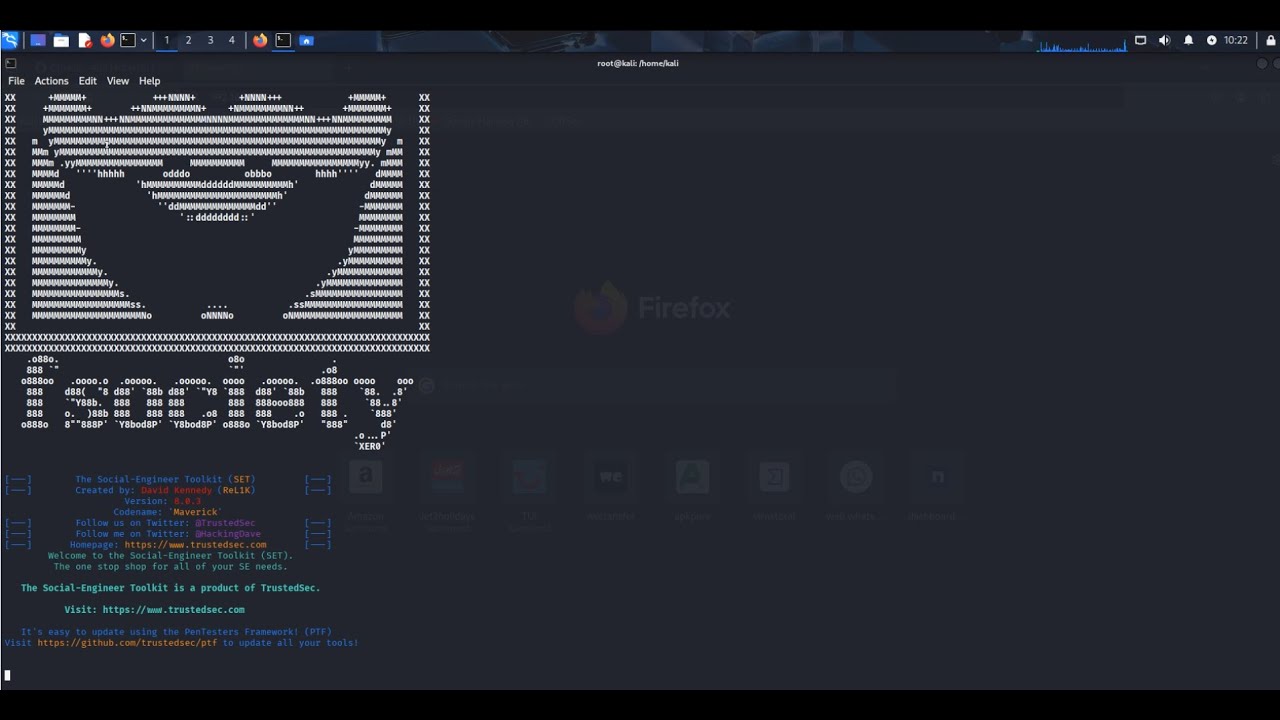This screenshot has width=1280, height=720.
Task: Click the text "The Social-Engineer Toolkit (SET)"
Action: (x=166, y=480)
